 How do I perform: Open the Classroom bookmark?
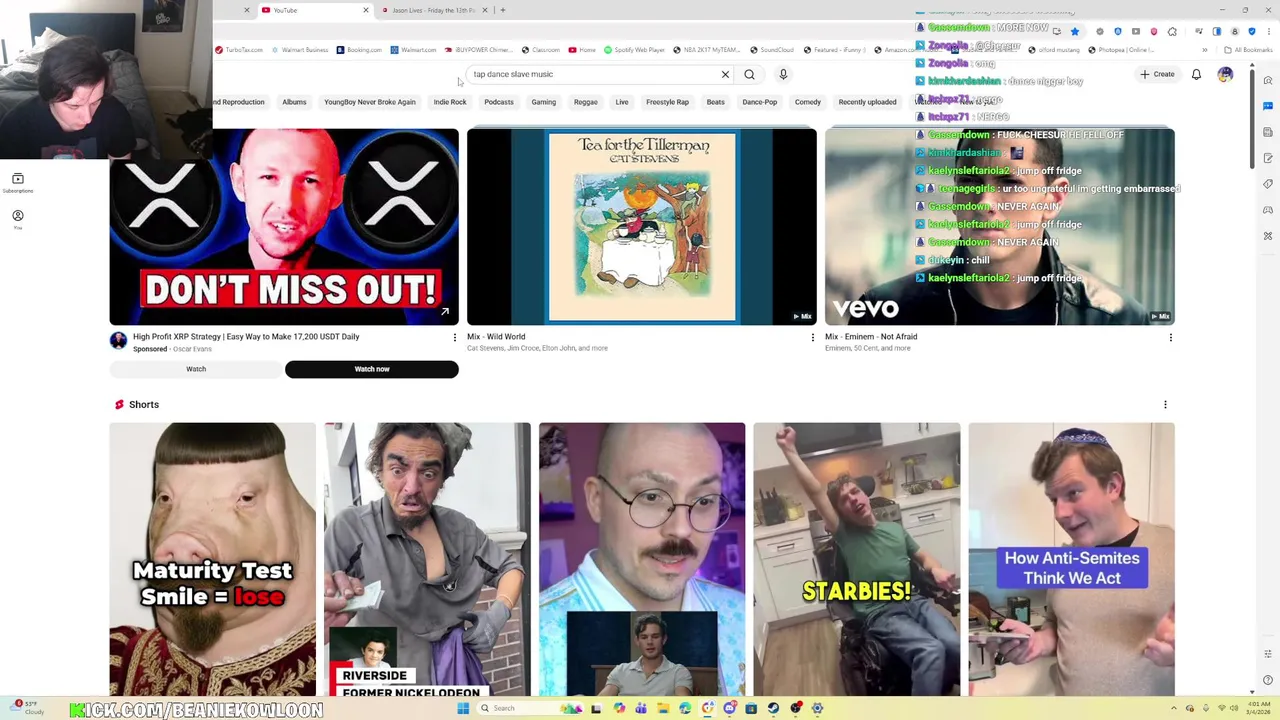pos(541,50)
